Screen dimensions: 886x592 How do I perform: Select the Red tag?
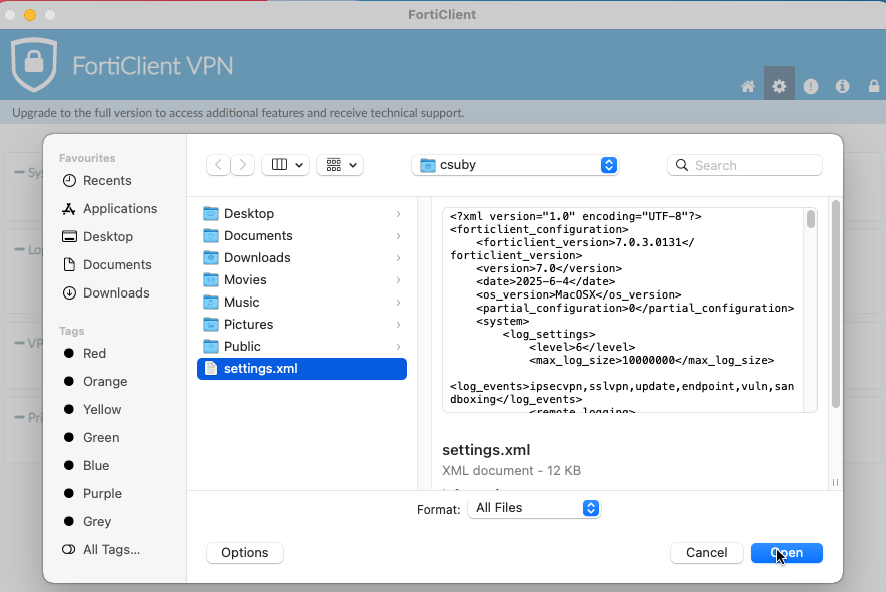(85, 354)
